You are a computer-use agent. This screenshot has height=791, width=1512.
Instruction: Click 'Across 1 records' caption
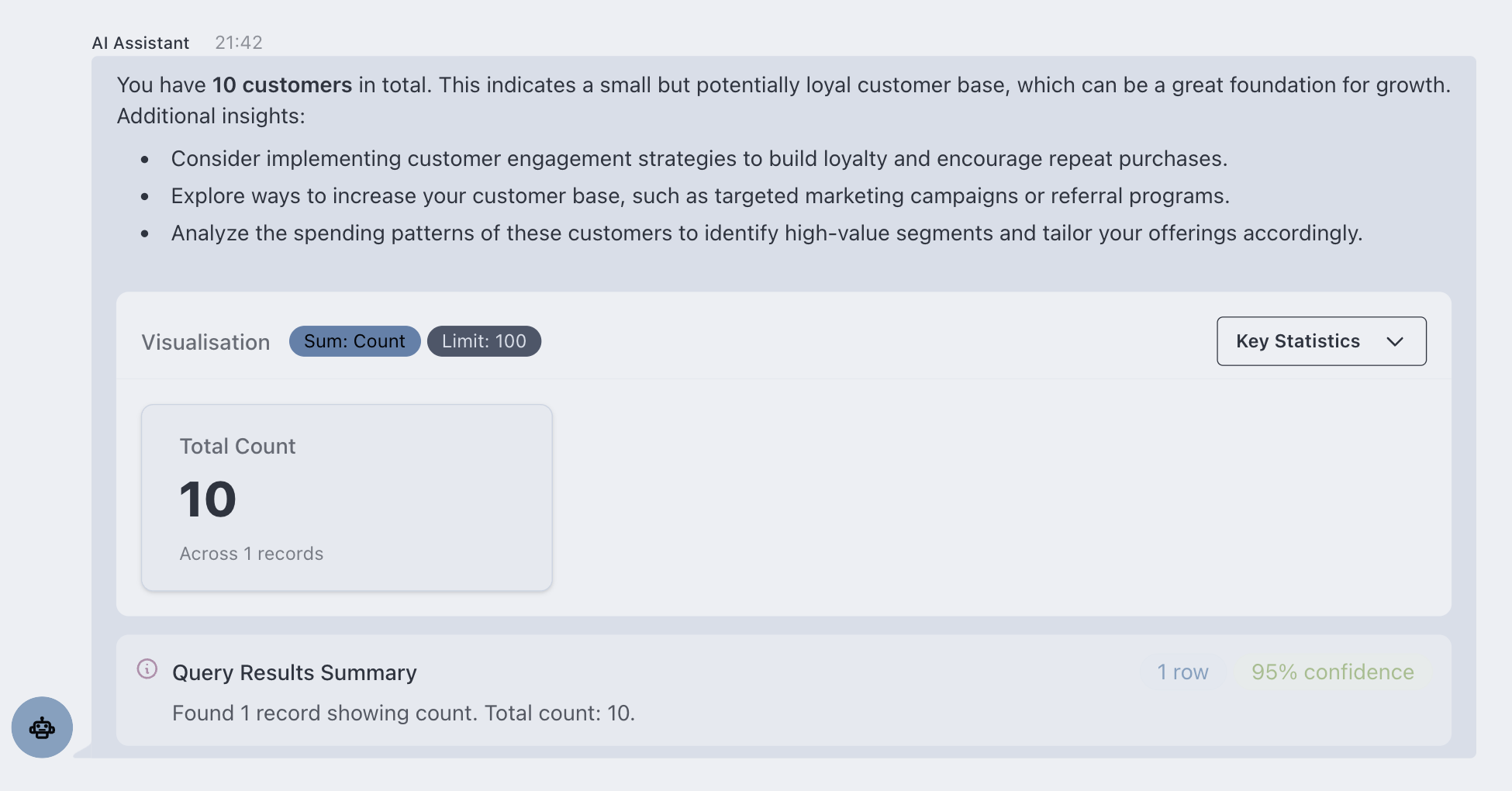251,554
